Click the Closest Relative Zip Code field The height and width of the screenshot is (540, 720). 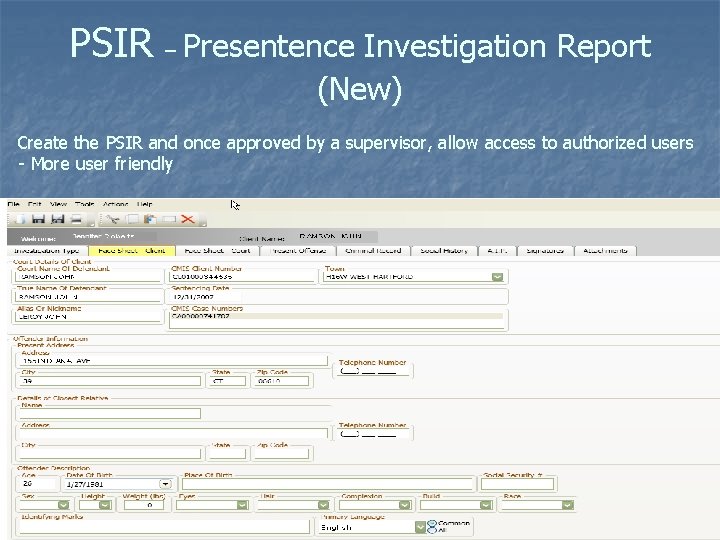(281, 454)
